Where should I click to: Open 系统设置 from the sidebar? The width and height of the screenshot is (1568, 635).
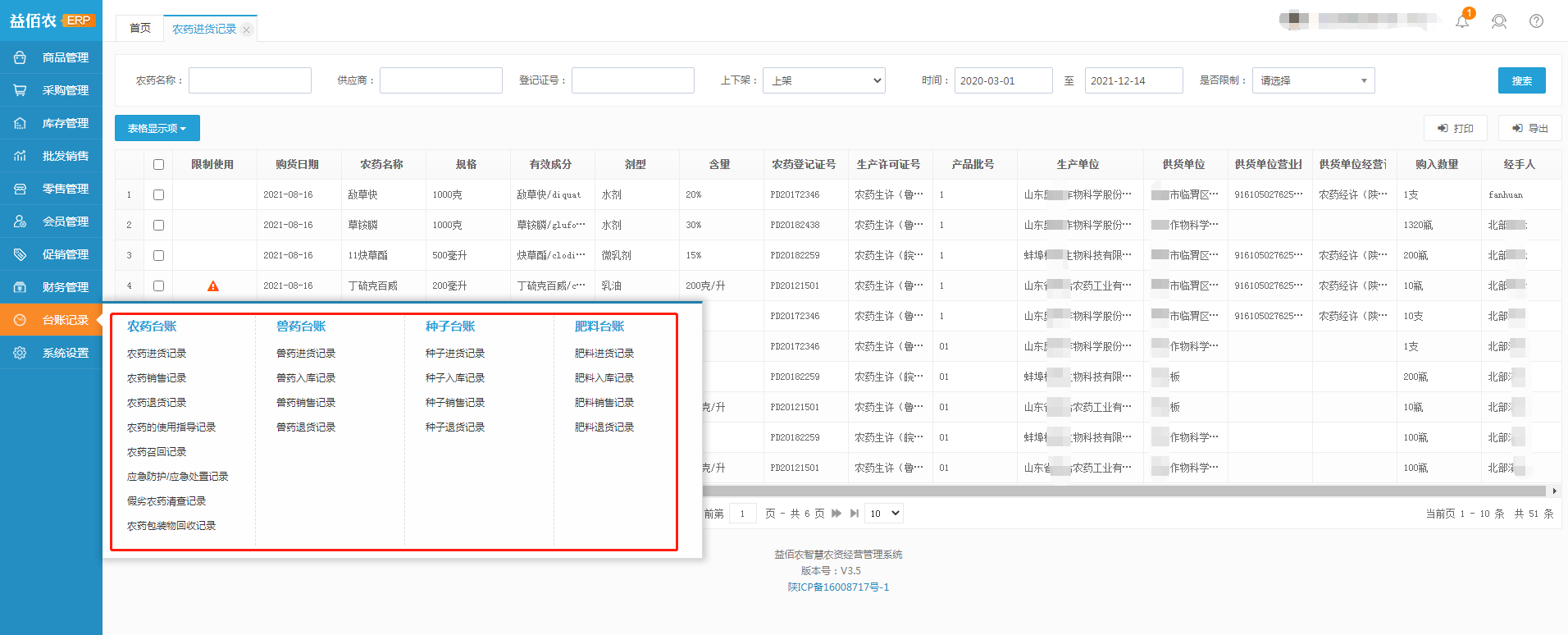point(65,353)
